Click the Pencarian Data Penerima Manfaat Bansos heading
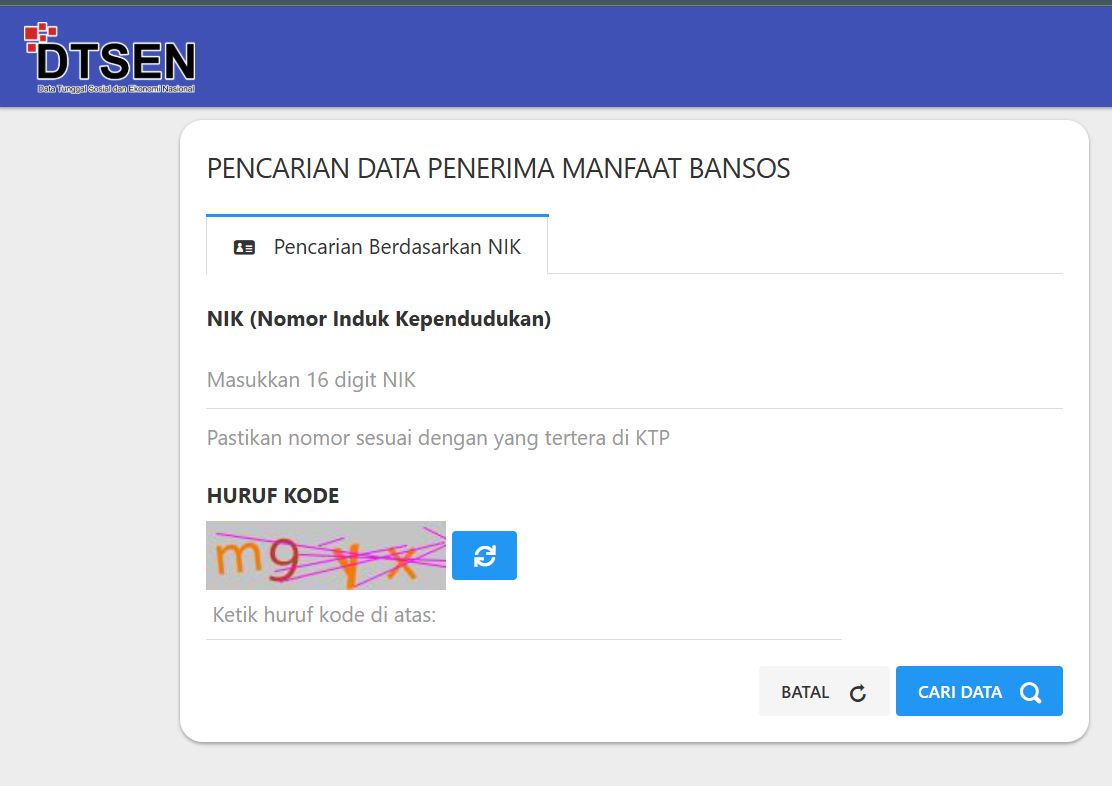Screen dimensions: 1112x786 [498, 168]
